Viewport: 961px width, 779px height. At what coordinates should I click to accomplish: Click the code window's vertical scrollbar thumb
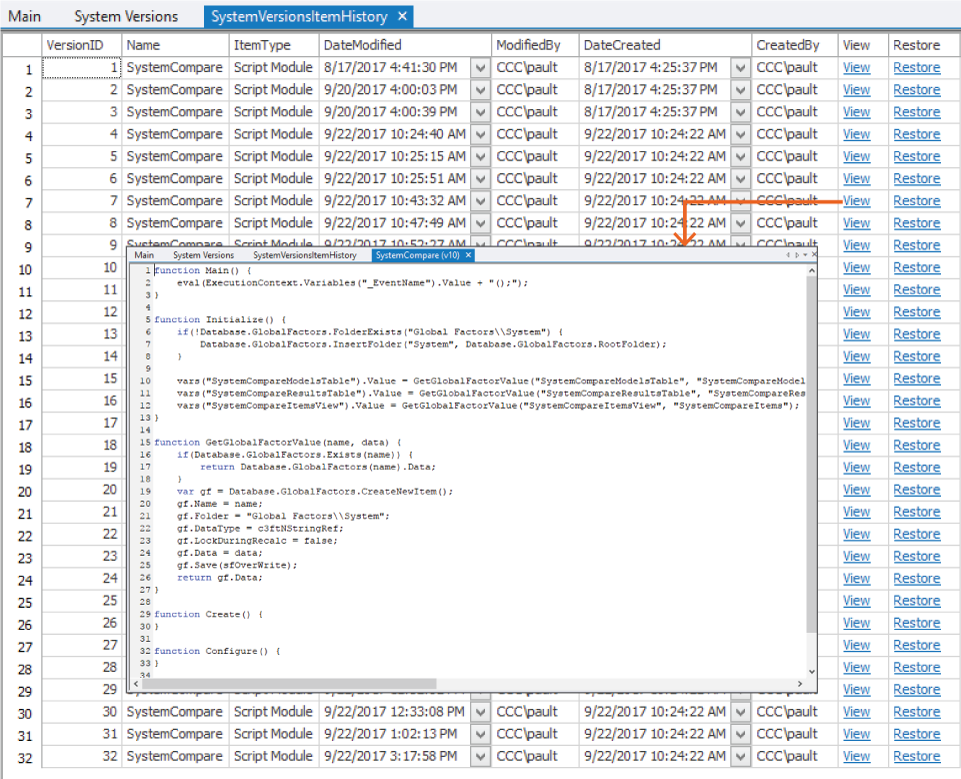(811, 455)
